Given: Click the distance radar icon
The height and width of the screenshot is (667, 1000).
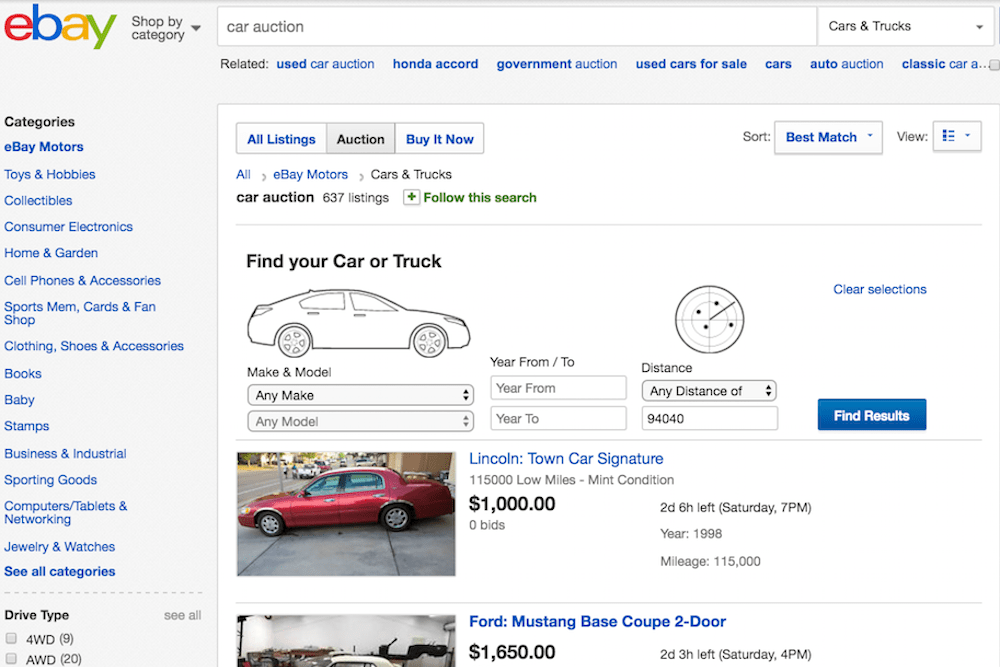Looking at the screenshot, I should [709, 319].
